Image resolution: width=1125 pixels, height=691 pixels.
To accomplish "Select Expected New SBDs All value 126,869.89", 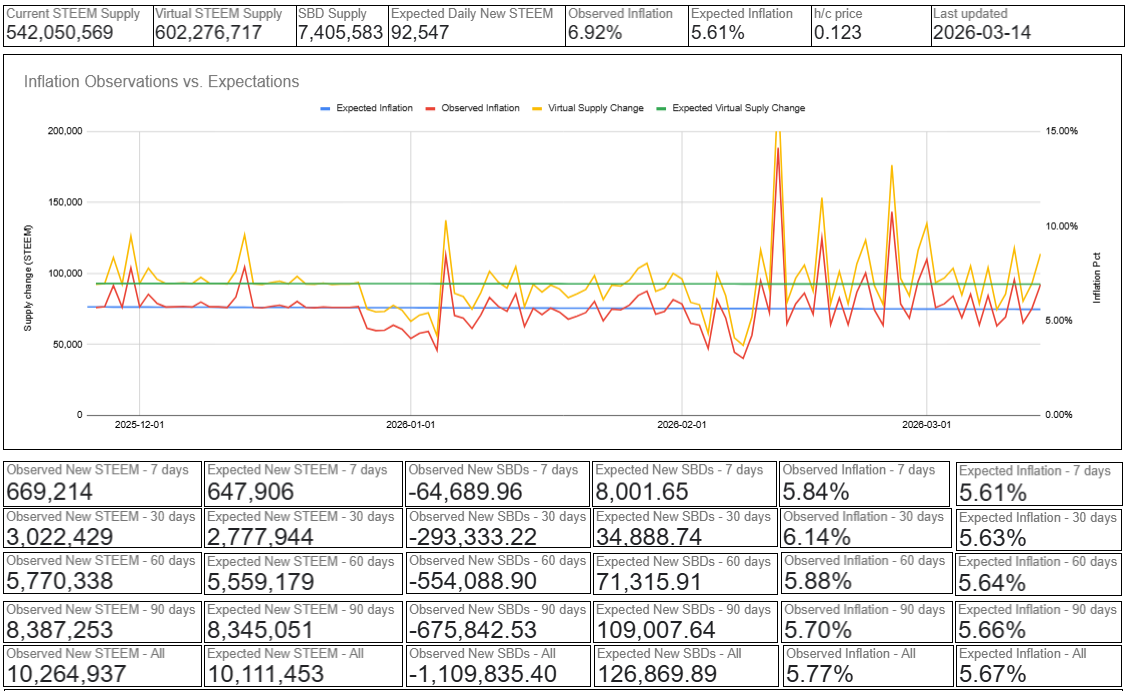I will (657, 674).
